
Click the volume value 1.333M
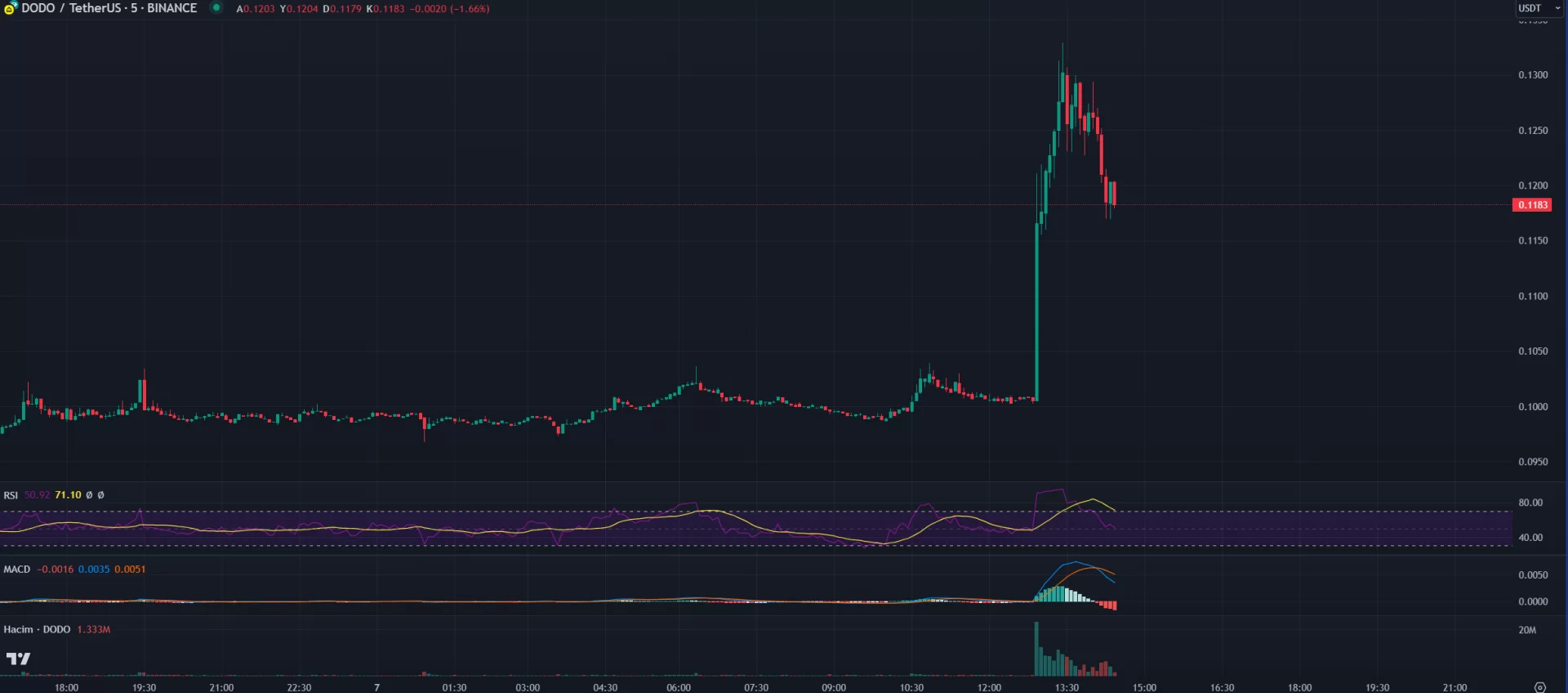pos(94,629)
